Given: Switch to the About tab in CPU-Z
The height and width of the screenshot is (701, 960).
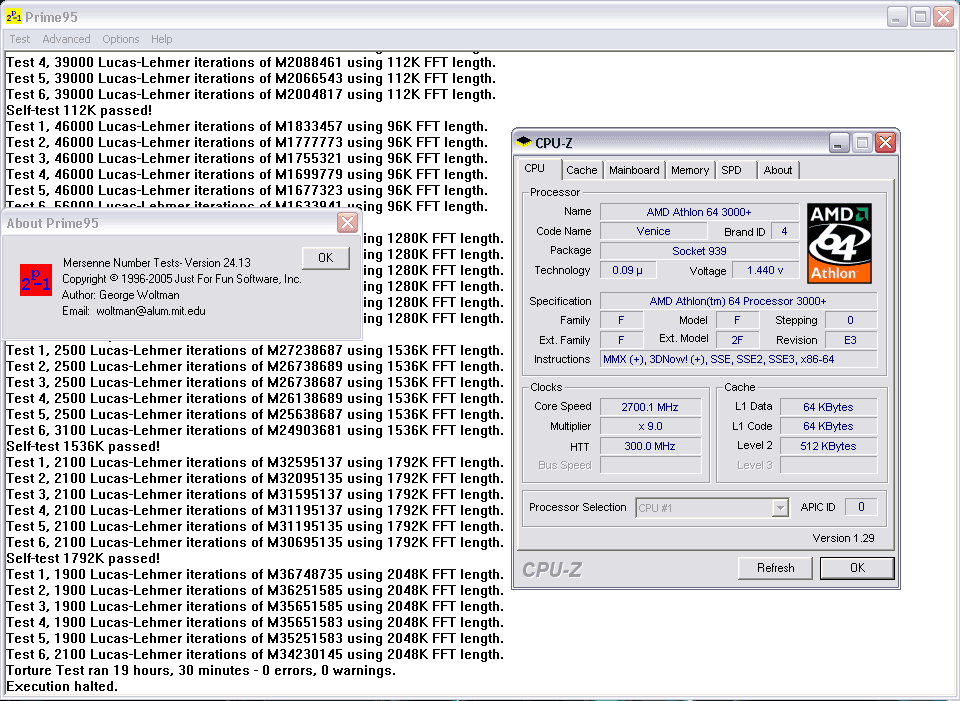Looking at the screenshot, I should pyautogui.click(x=778, y=170).
